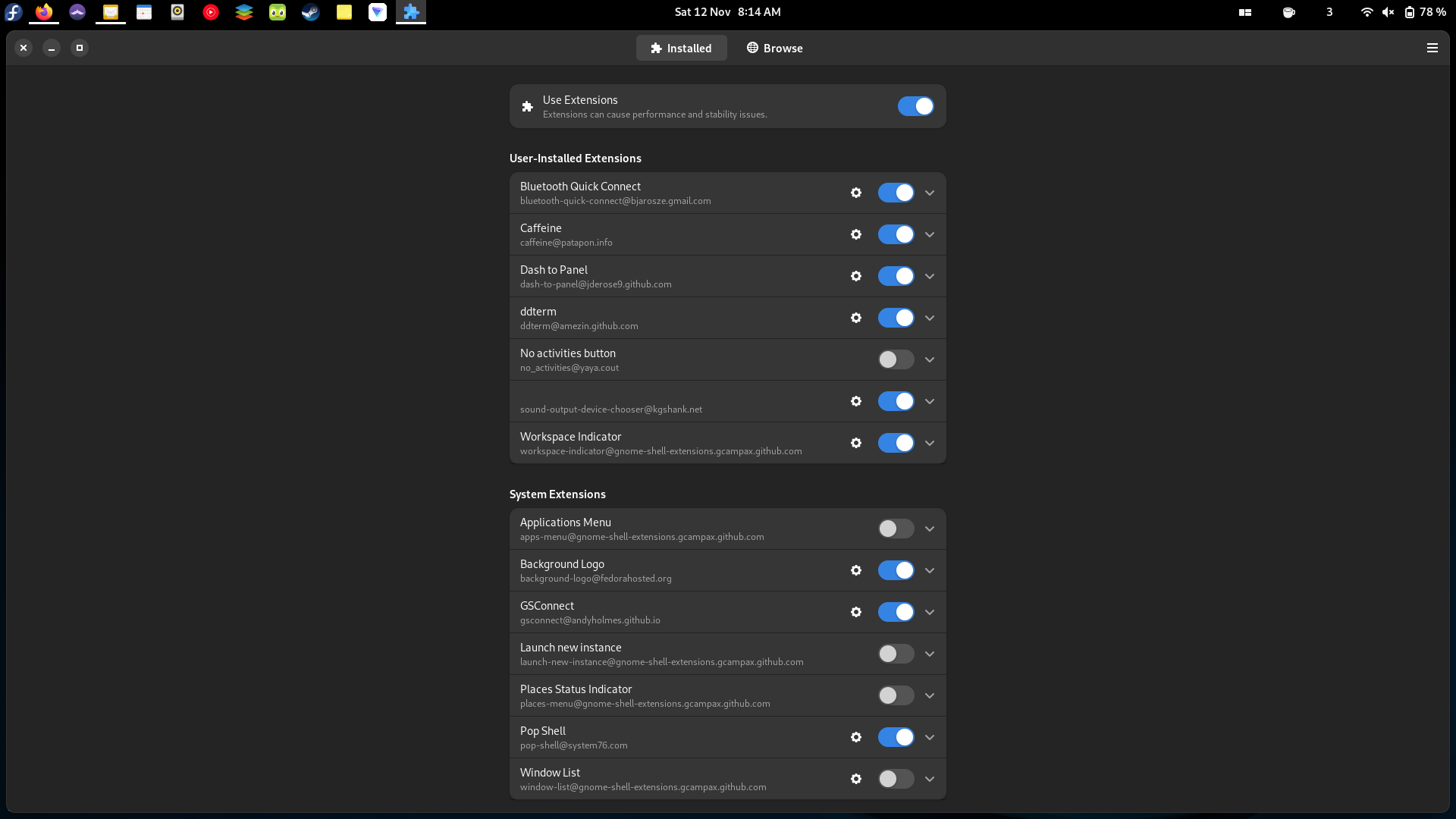Expand GSConnect row details chevron
The height and width of the screenshot is (819, 1456).
(930, 612)
